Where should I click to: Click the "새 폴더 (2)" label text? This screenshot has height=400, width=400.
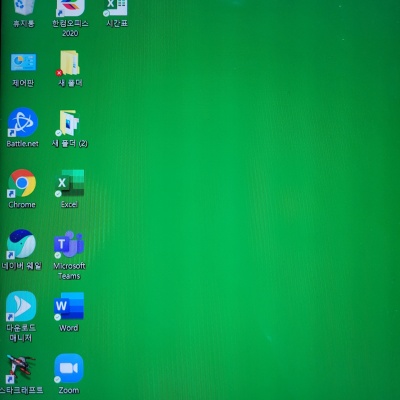coord(70,144)
